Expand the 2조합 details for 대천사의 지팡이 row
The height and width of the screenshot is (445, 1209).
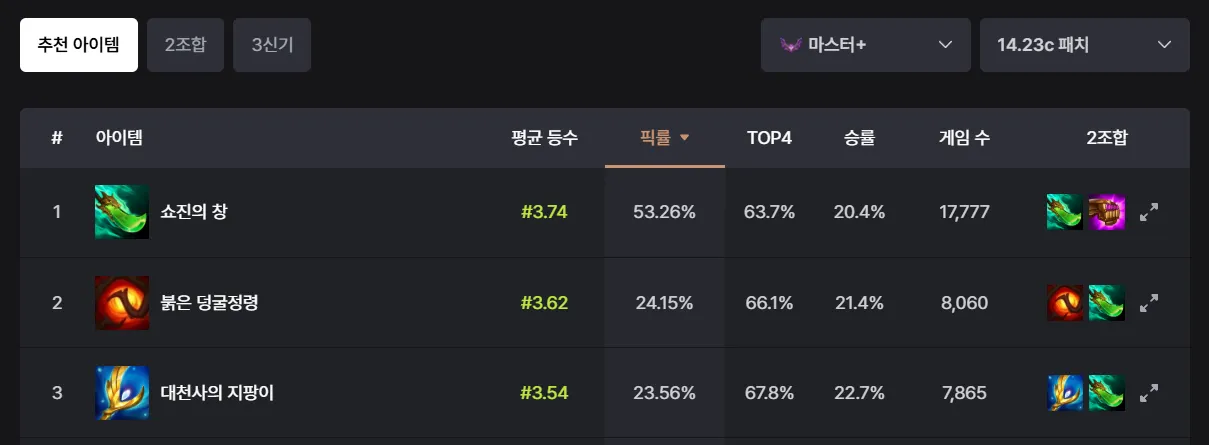[1149, 393]
